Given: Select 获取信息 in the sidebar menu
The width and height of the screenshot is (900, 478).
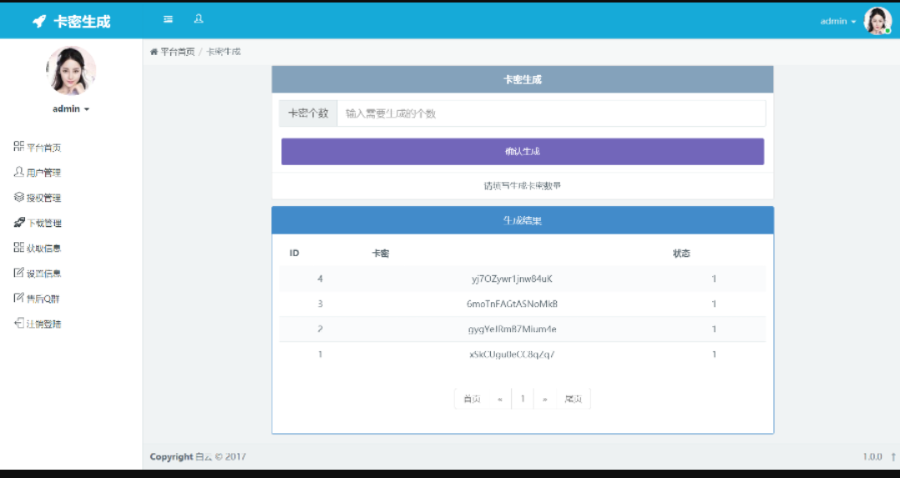Looking at the screenshot, I should tap(43, 249).
